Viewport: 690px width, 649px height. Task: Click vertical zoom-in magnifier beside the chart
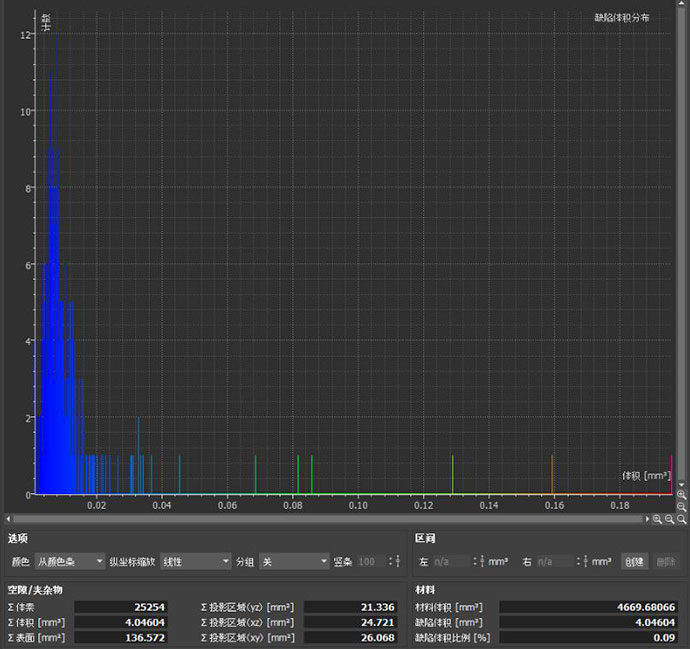pos(682,495)
